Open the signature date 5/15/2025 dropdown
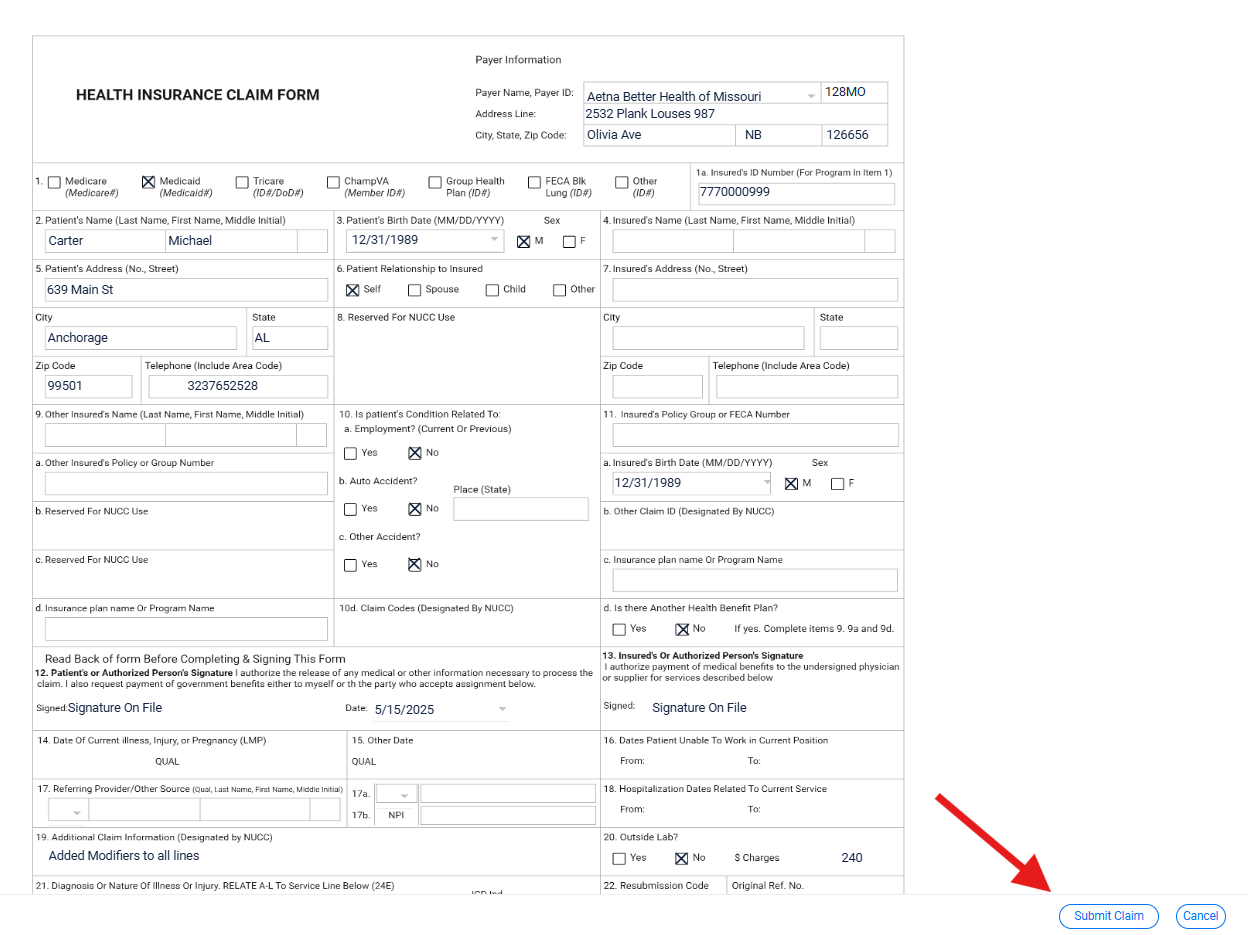1248x935 pixels. click(x=502, y=710)
